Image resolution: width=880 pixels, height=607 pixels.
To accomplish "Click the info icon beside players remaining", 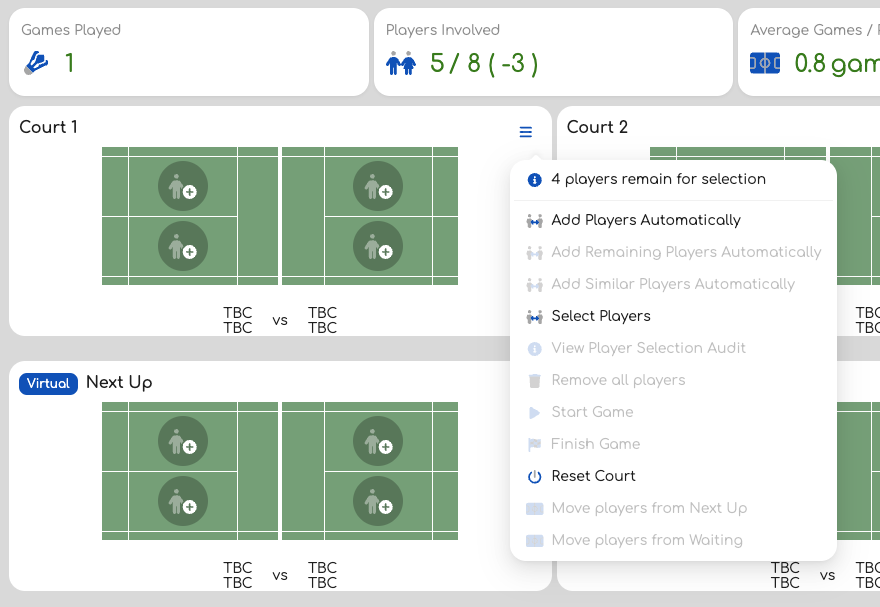I will 534,180.
